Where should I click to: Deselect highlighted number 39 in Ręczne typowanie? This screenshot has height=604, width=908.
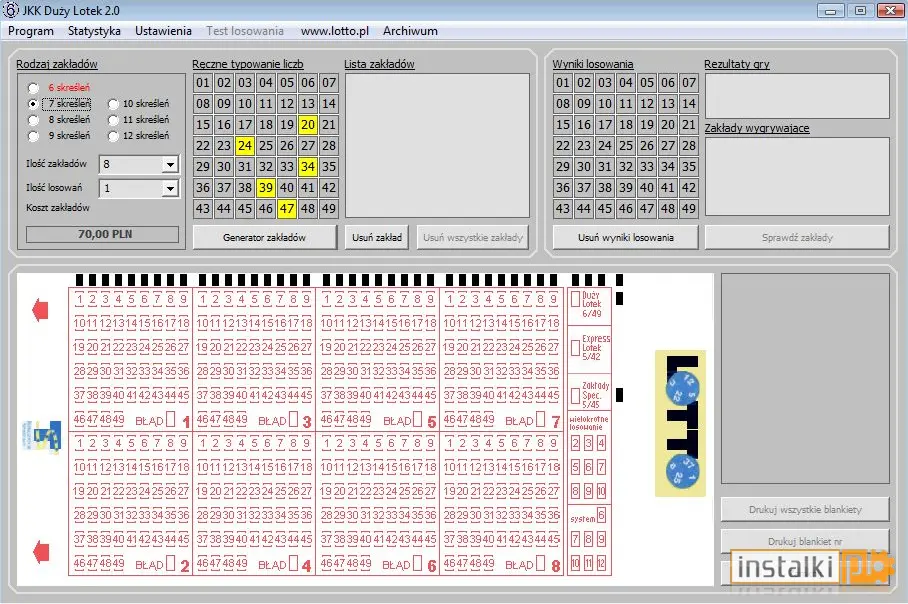point(266,188)
